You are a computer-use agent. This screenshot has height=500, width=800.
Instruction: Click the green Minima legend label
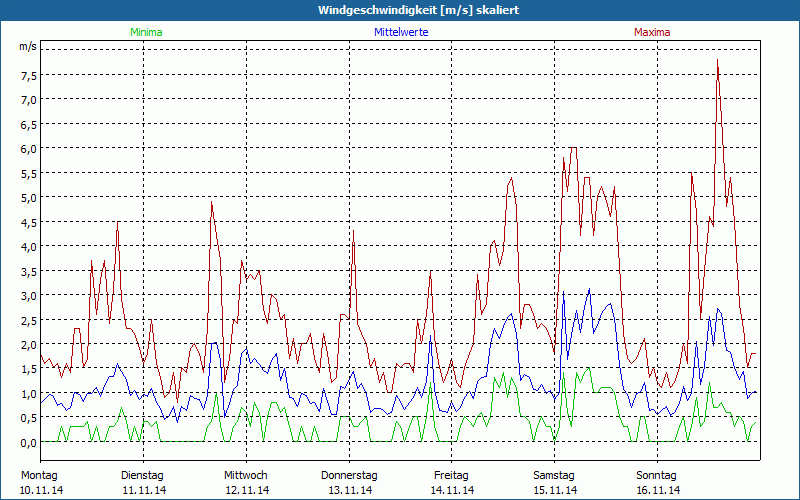click(146, 32)
